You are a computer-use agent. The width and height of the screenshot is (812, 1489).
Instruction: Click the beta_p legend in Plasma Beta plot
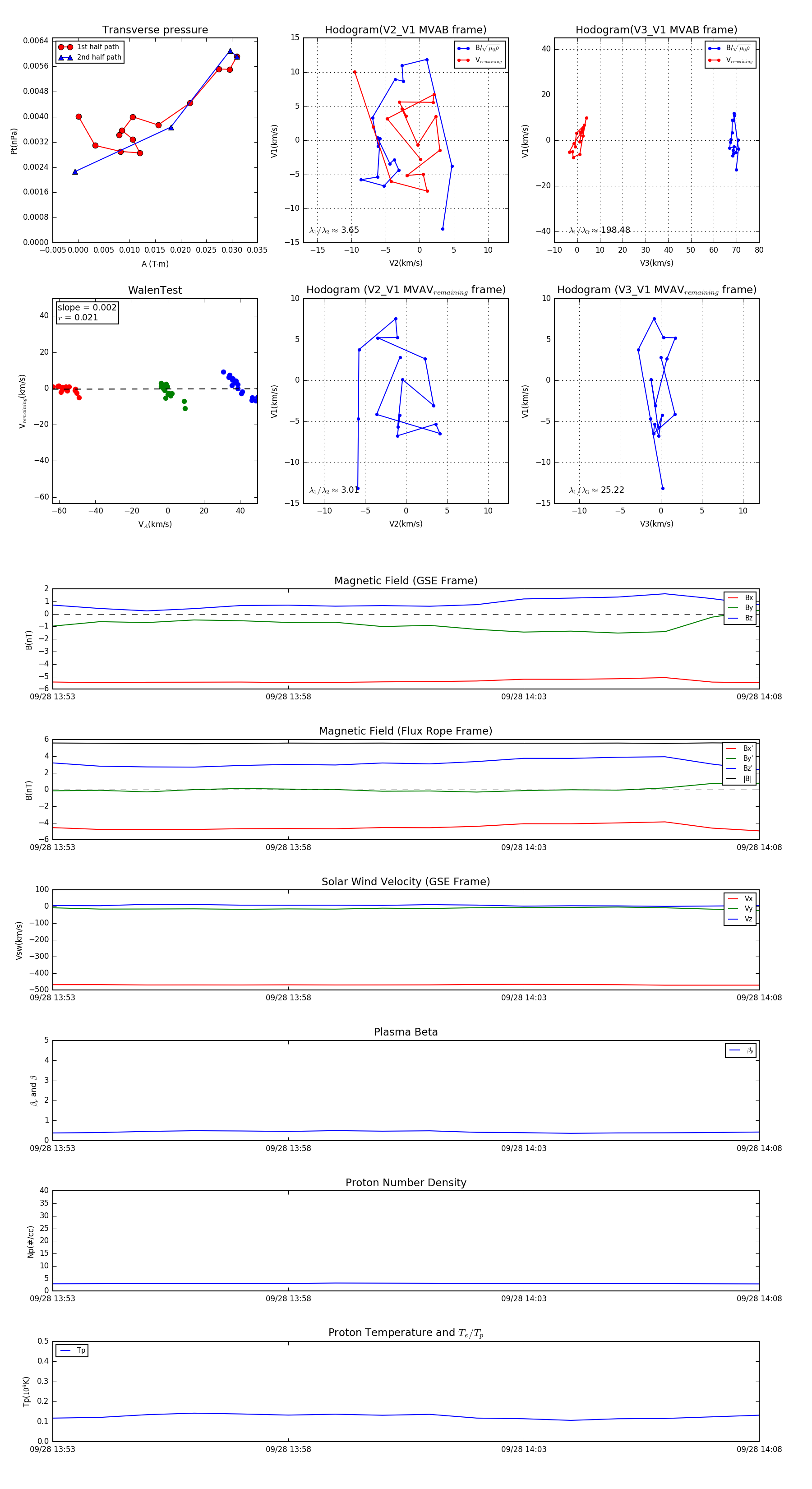[741, 1050]
